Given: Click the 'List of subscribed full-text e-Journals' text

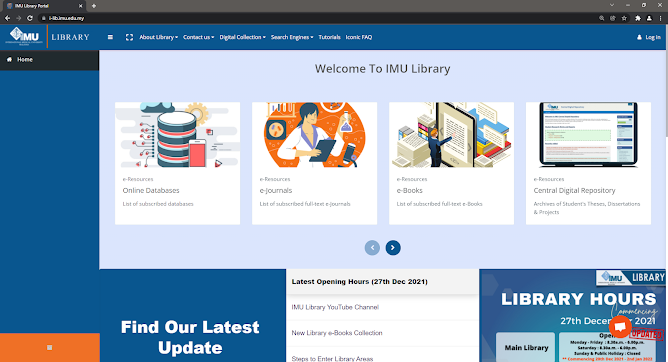Looking at the screenshot, I should (x=305, y=204).
